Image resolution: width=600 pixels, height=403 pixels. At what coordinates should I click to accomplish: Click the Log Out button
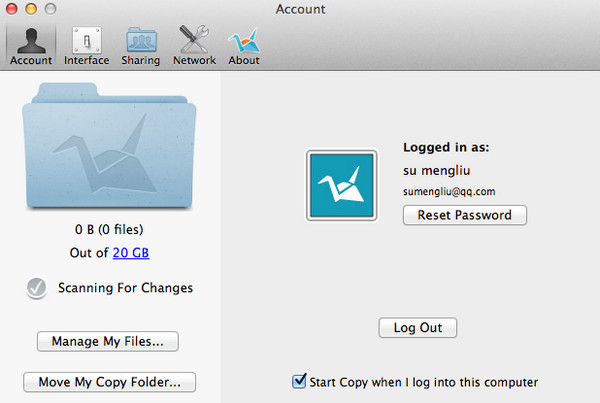418,328
